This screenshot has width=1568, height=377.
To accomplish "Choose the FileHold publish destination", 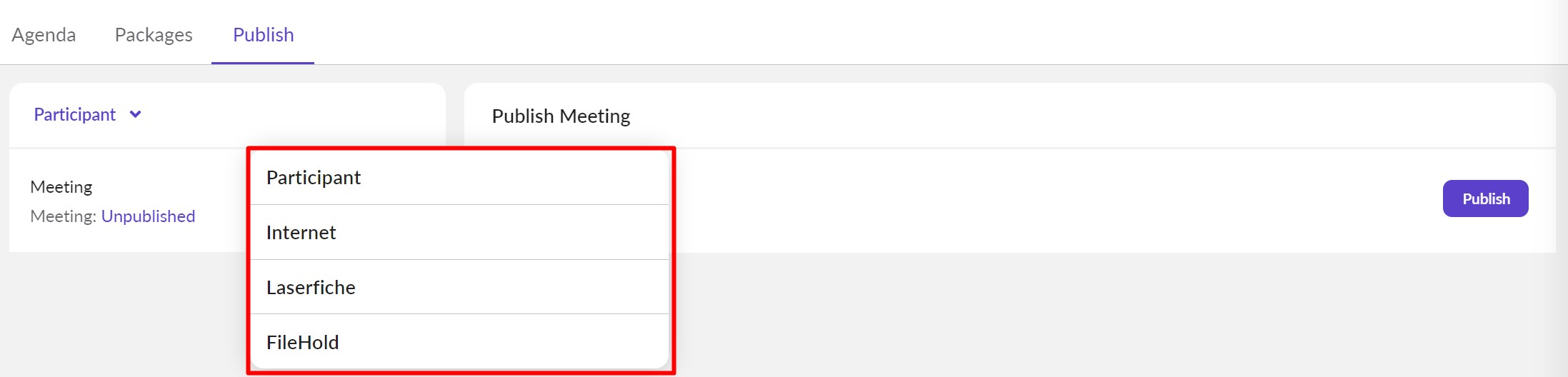I will (x=303, y=343).
